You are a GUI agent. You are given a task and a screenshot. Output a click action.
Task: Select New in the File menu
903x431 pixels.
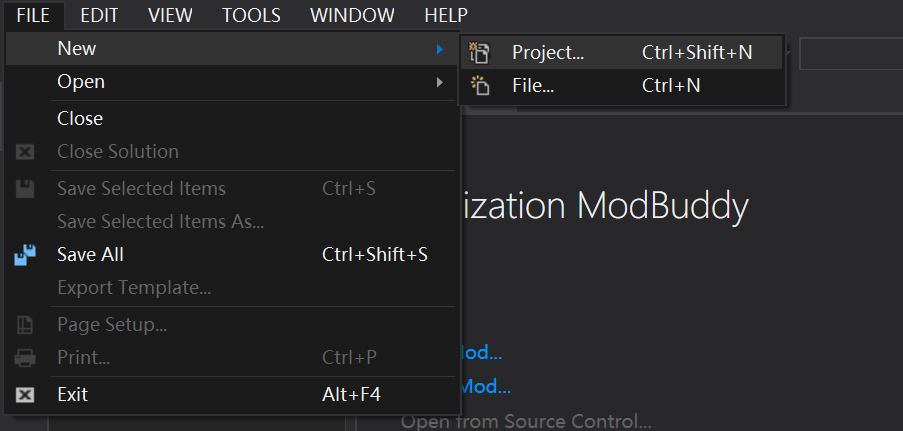pos(232,49)
